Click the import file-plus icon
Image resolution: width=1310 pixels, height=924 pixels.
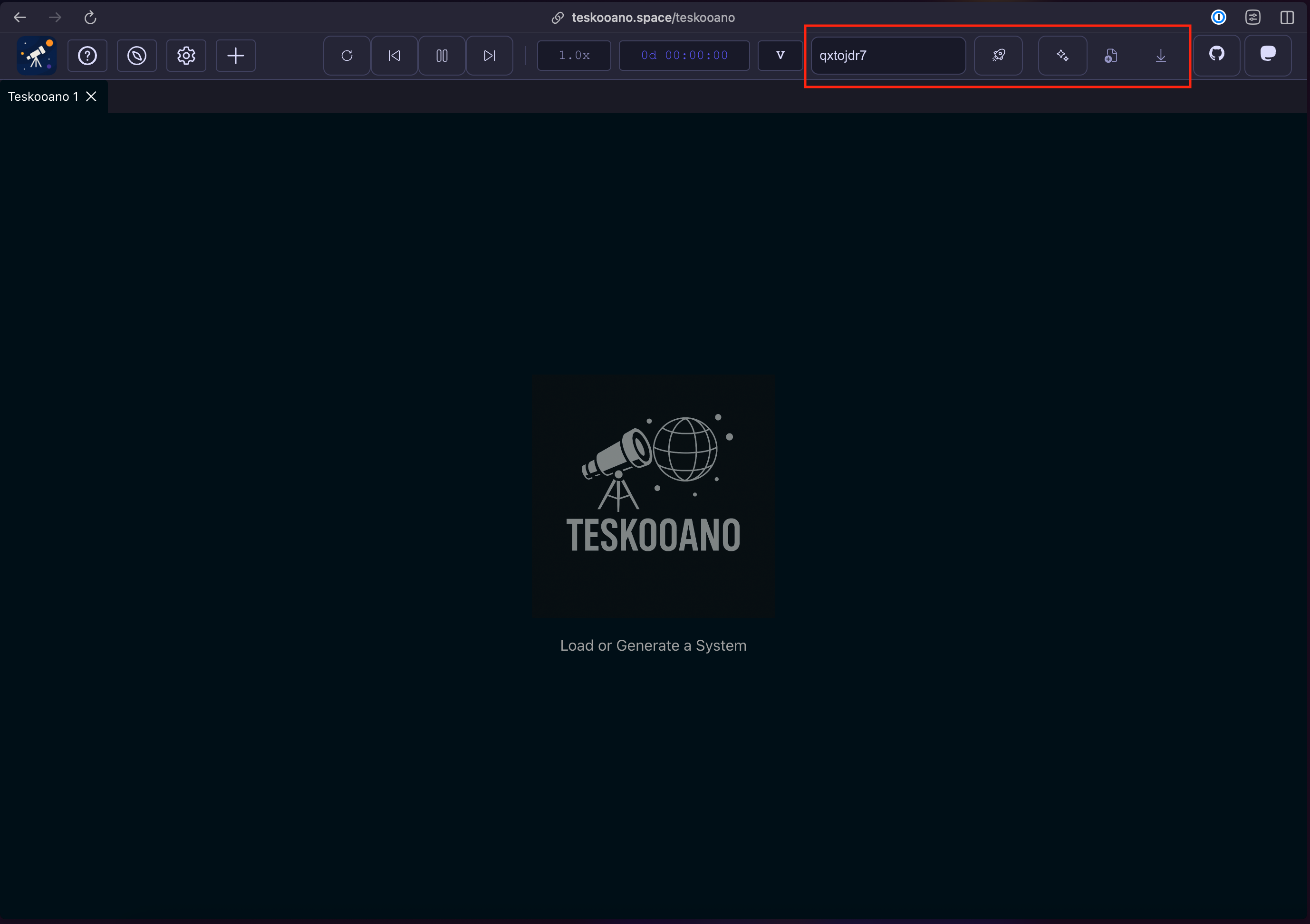(1110, 55)
